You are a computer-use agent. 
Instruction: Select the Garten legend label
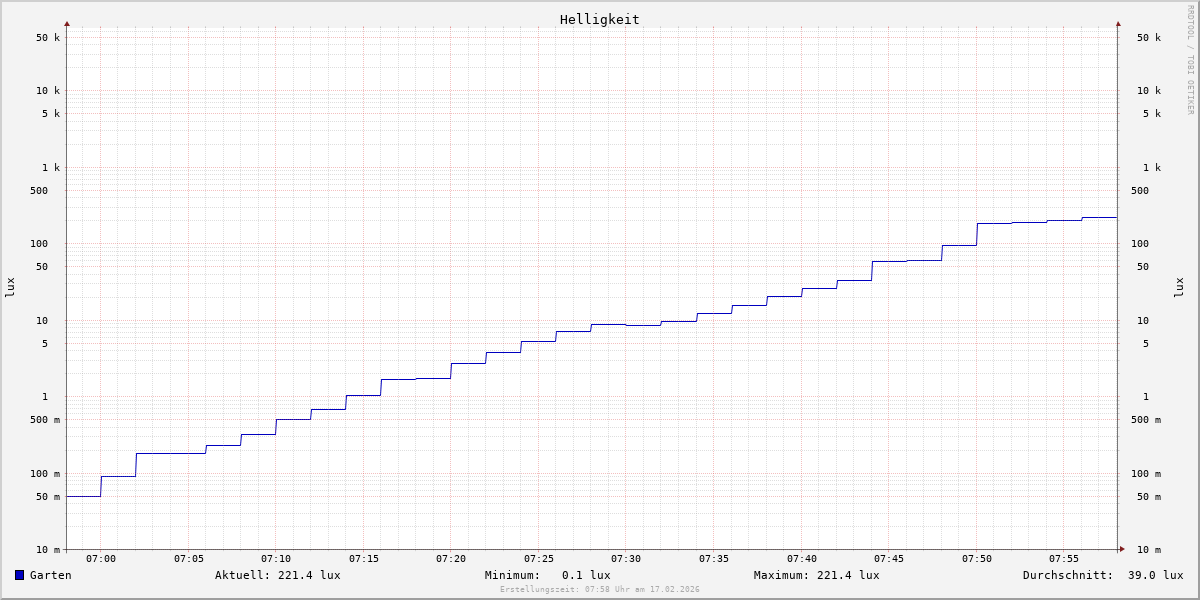(50, 575)
